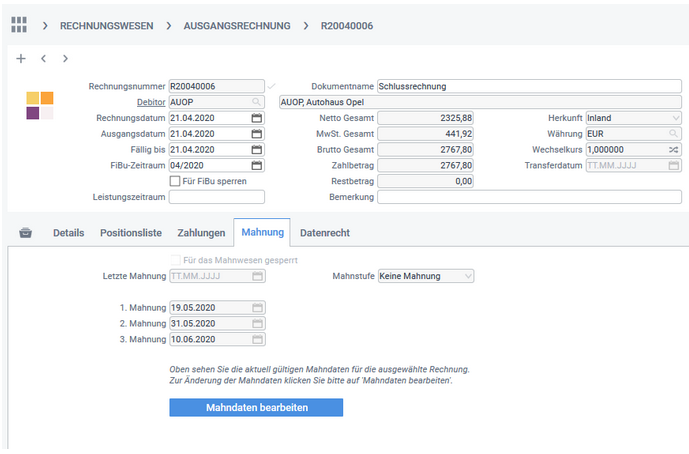689x454 pixels.
Task: Go to previous record with left arrow
Action: click(43, 59)
